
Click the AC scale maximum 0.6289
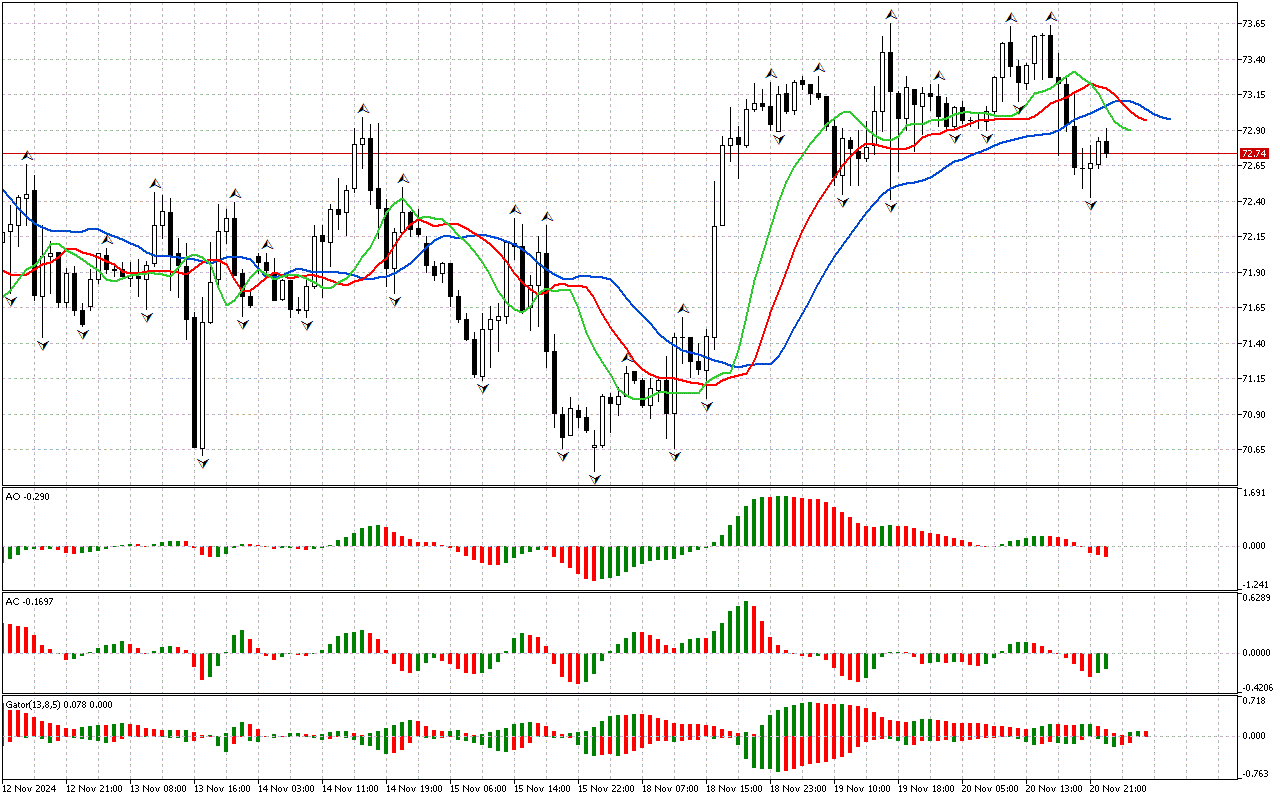[1256, 599]
